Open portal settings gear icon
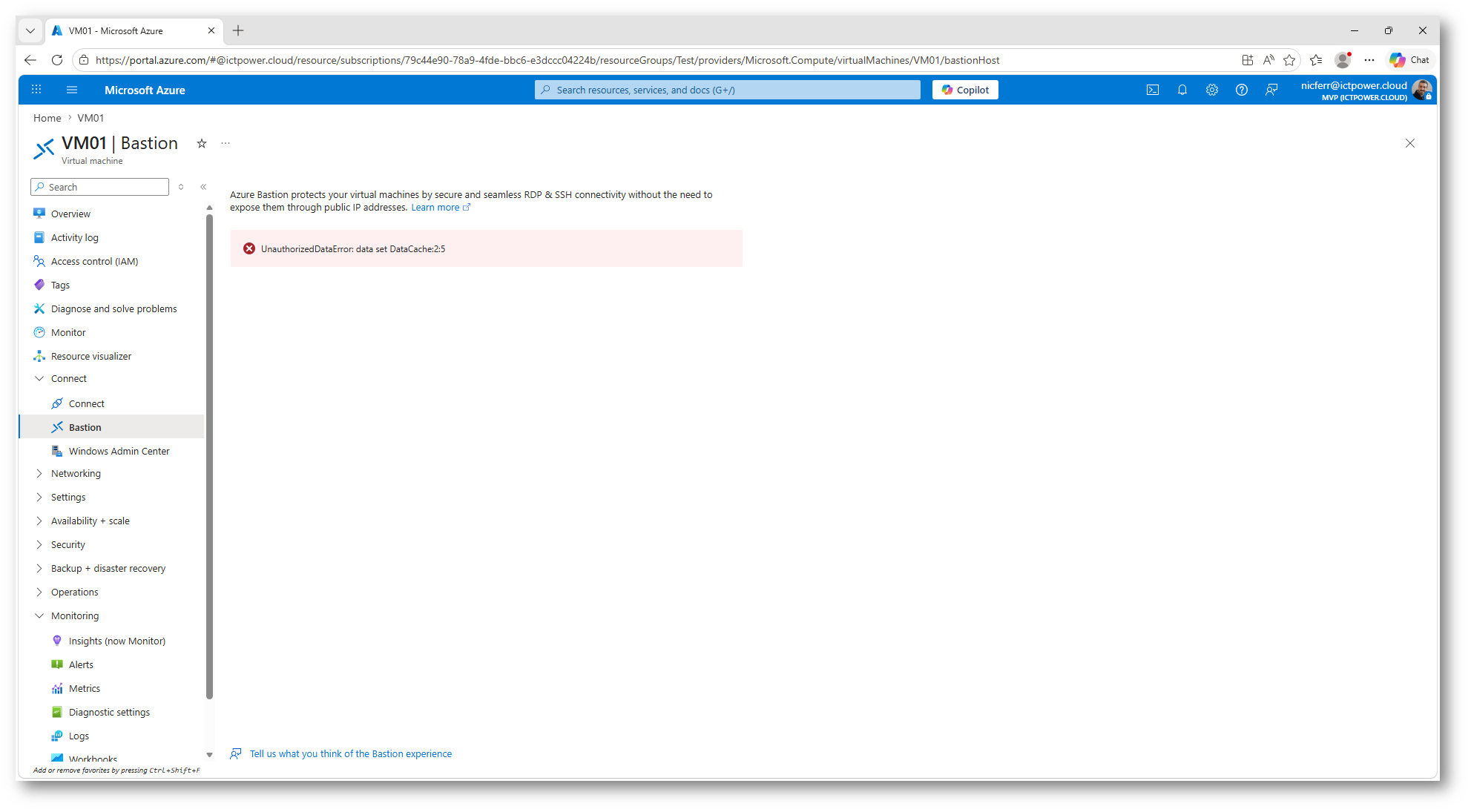The width and height of the screenshot is (1471, 812). (x=1211, y=90)
